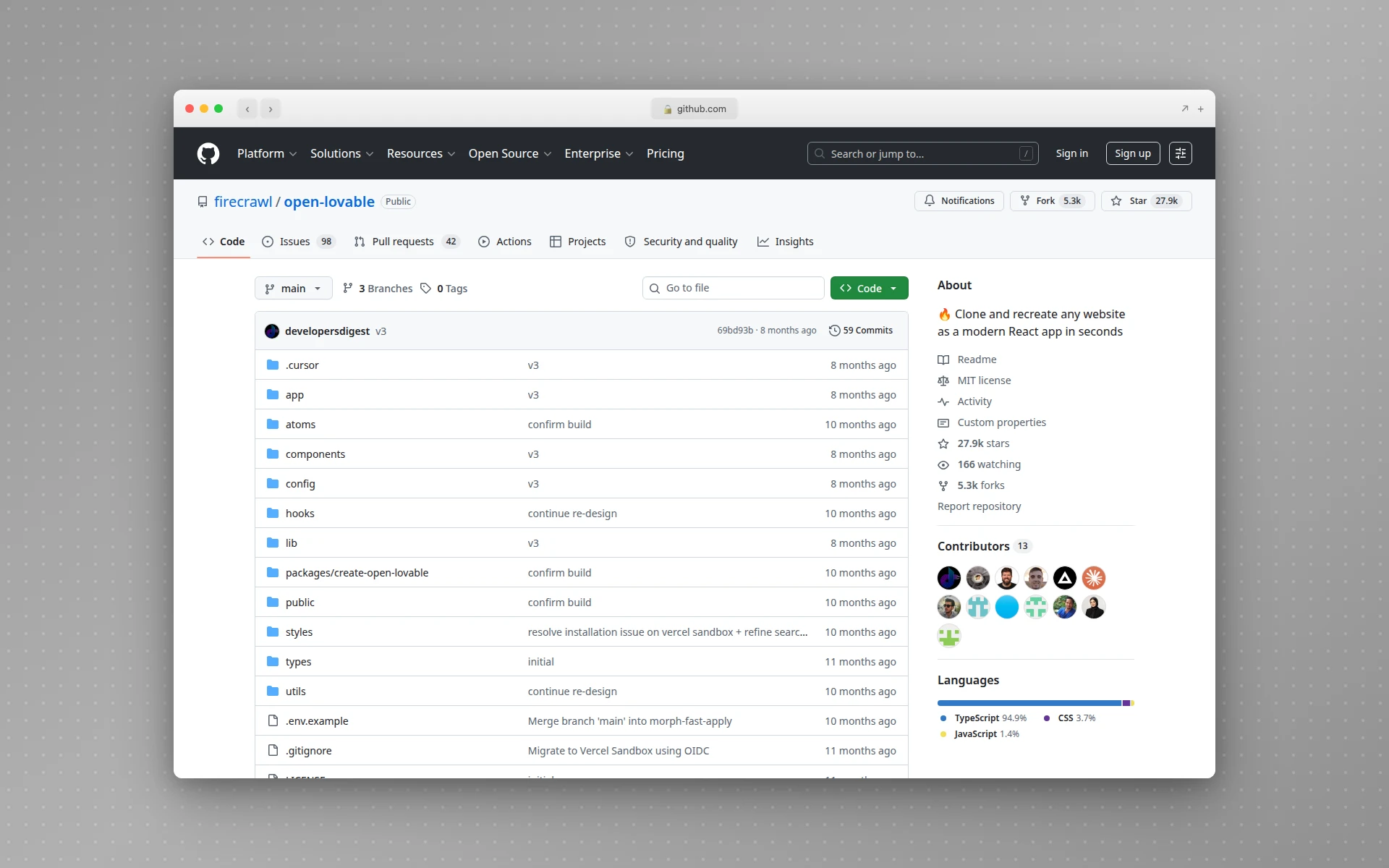
Task: Click the styles folder icon
Action: click(273, 631)
